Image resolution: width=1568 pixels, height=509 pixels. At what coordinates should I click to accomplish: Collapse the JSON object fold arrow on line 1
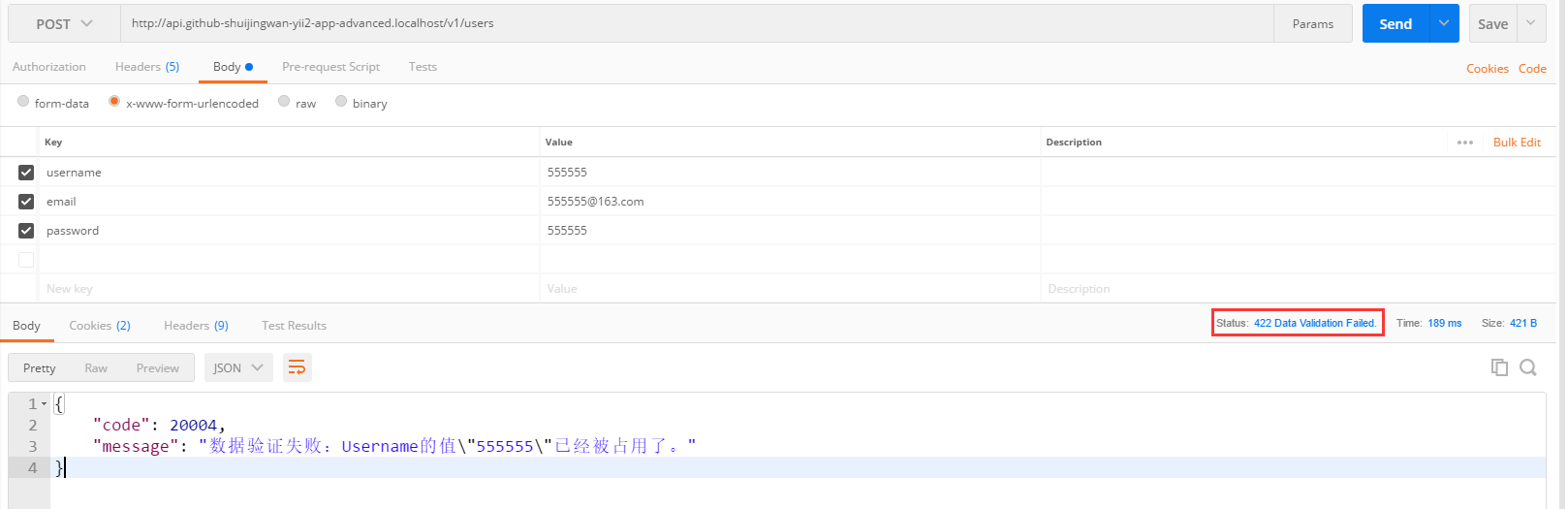pyautogui.click(x=44, y=403)
